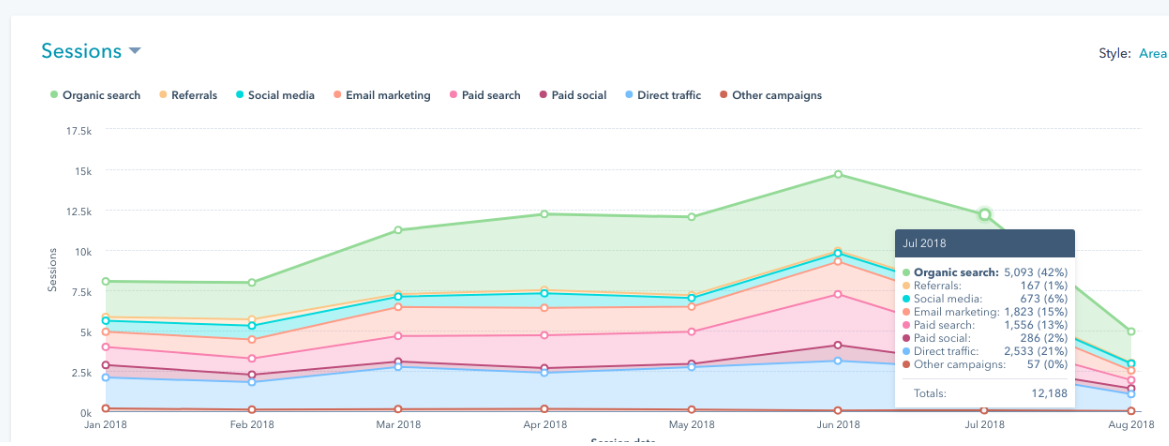Select Paid social data point for Jun 2018
Screen dimensions: 1169x446
tap(838, 345)
